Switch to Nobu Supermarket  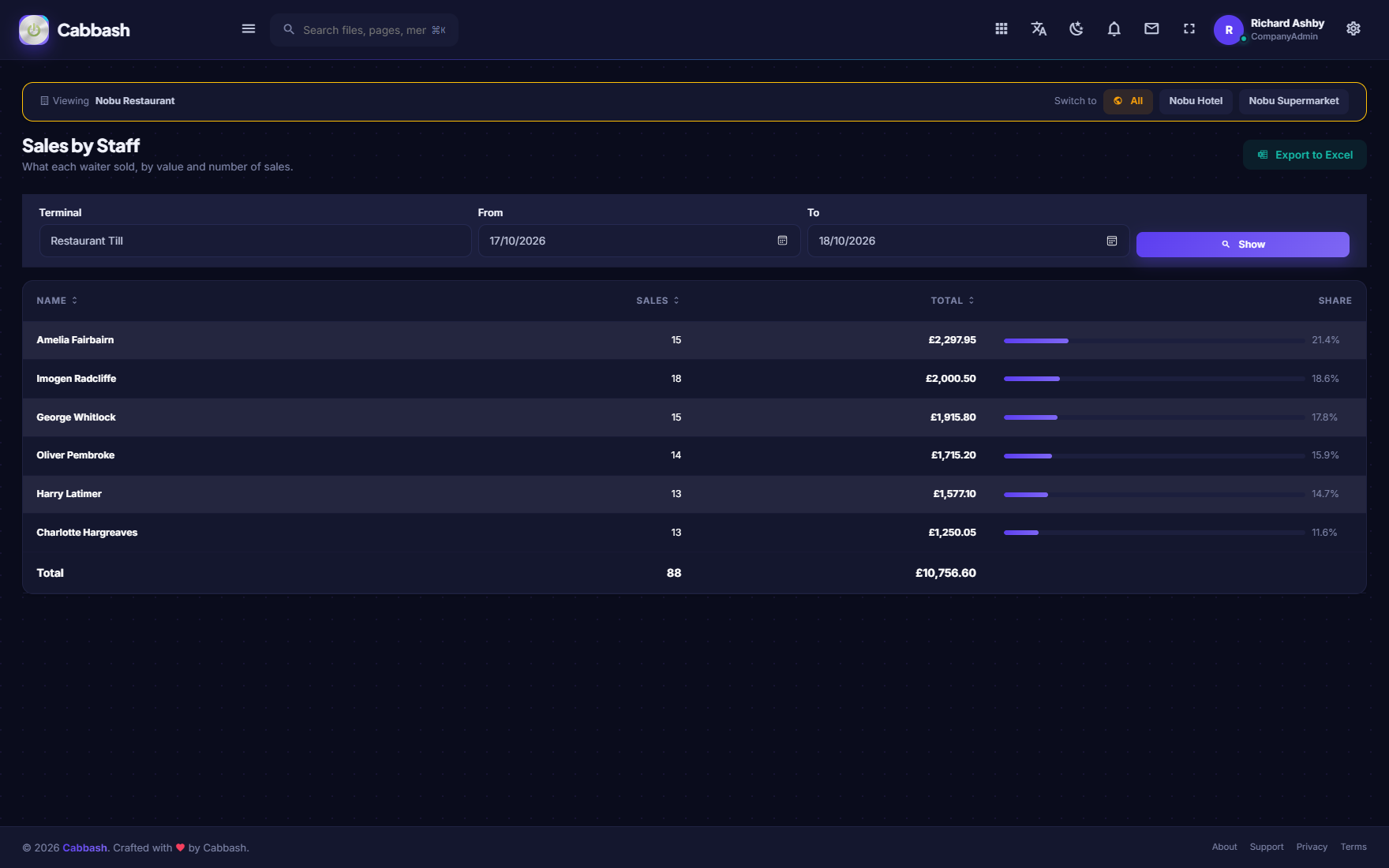click(1294, 101)
